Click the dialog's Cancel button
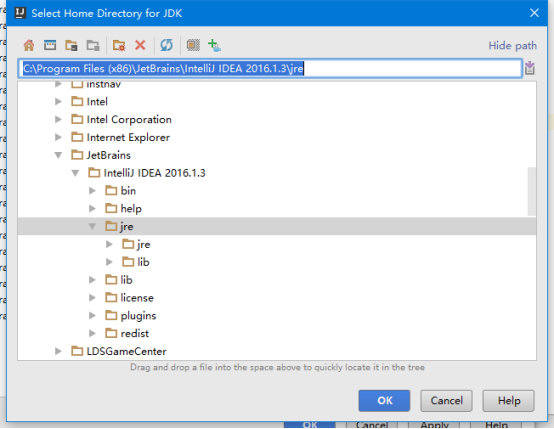This screenshot has width=554, height=429. tap(446, 401)
